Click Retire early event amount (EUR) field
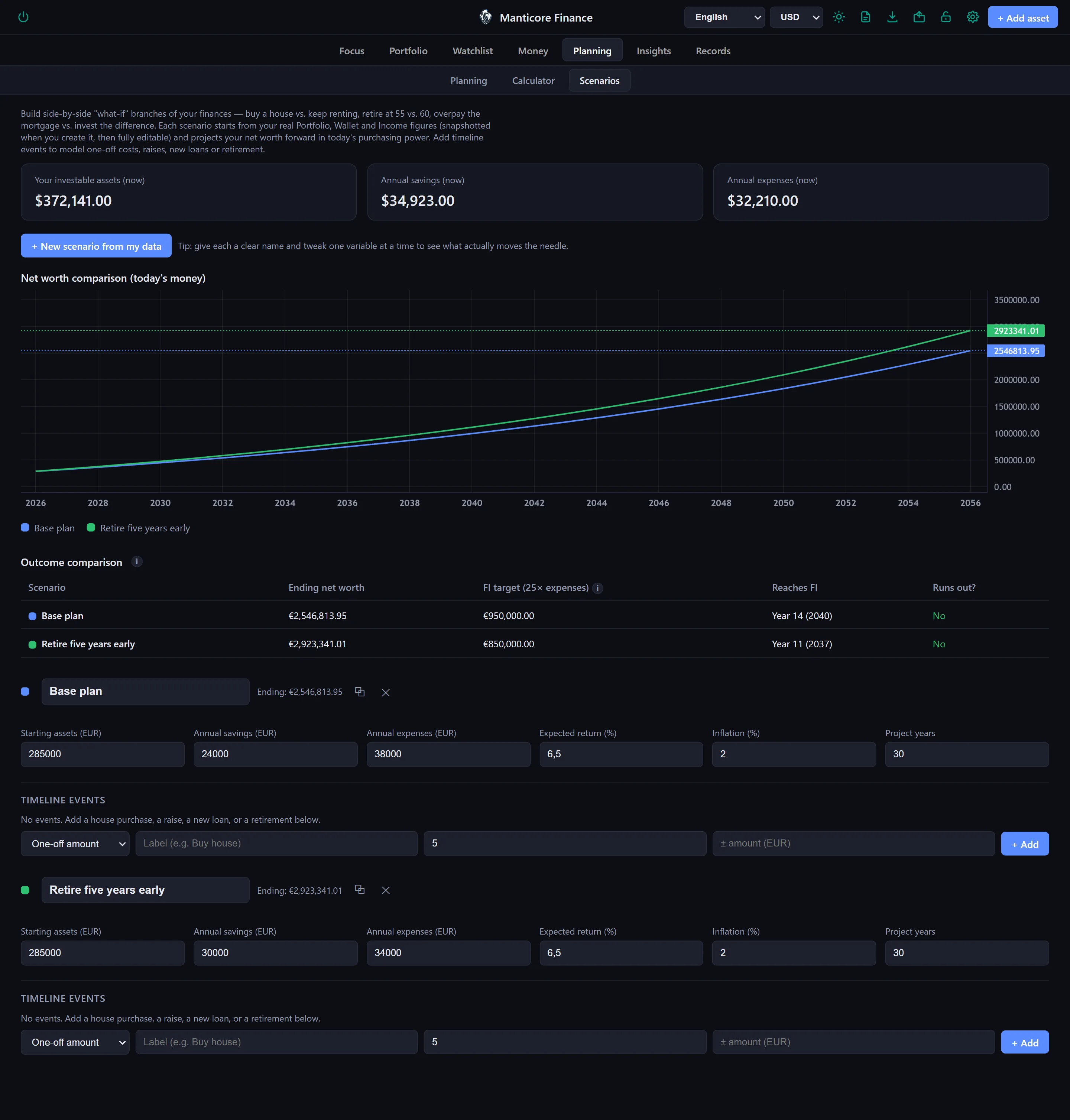The image size is (1070, 1120). 853,1042
